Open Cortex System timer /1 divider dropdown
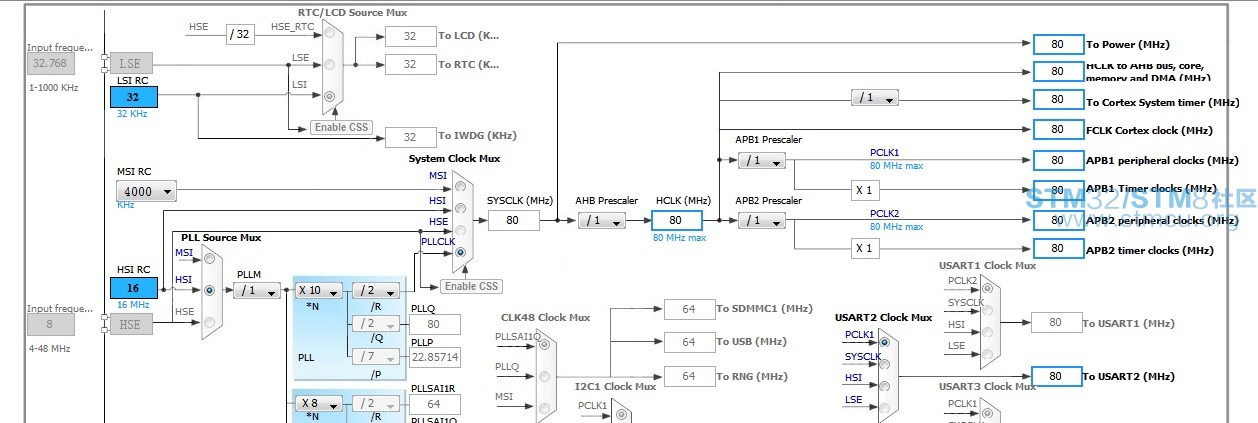The height and width of the screenshot is (423, 1258). pyautogui.click(x=875, y=97)
